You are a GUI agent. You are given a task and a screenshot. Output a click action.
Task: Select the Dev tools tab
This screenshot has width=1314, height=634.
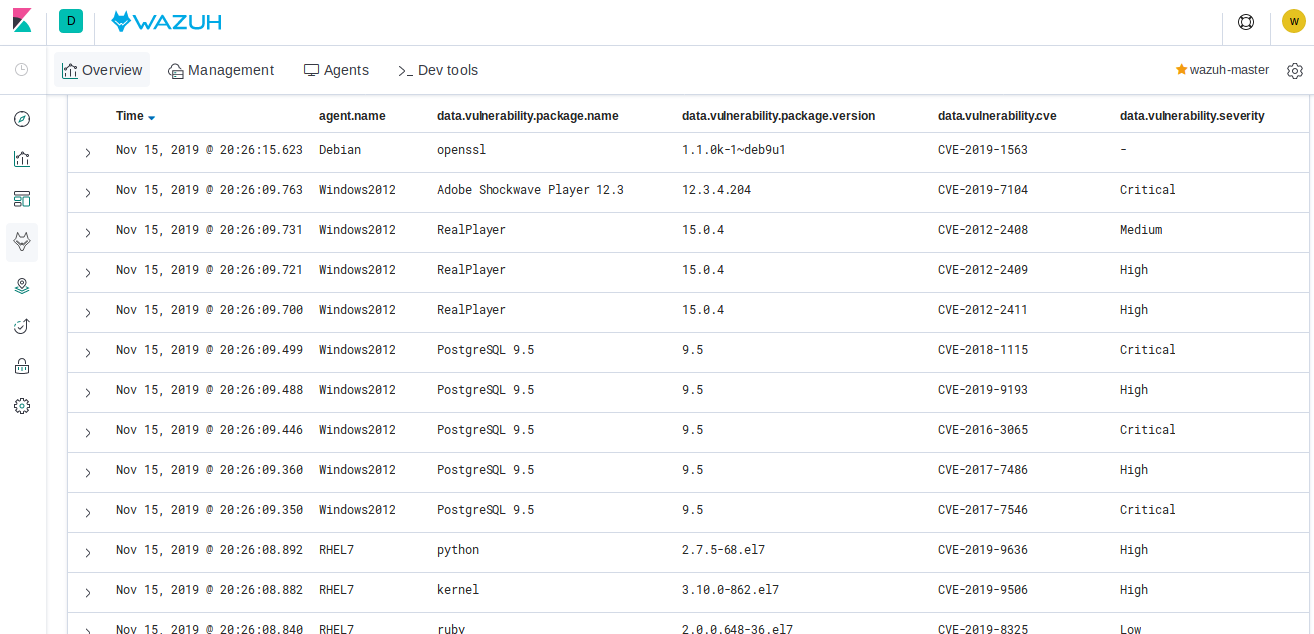(x=438, y=70)
